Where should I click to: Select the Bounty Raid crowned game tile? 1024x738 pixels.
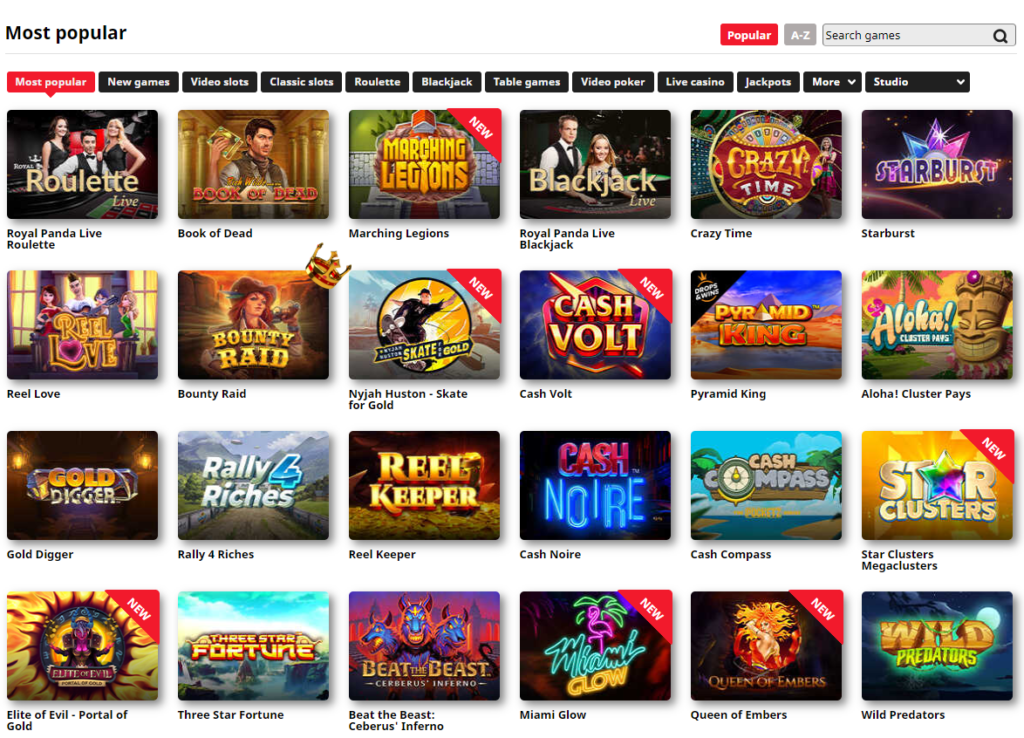coord(253,325)
